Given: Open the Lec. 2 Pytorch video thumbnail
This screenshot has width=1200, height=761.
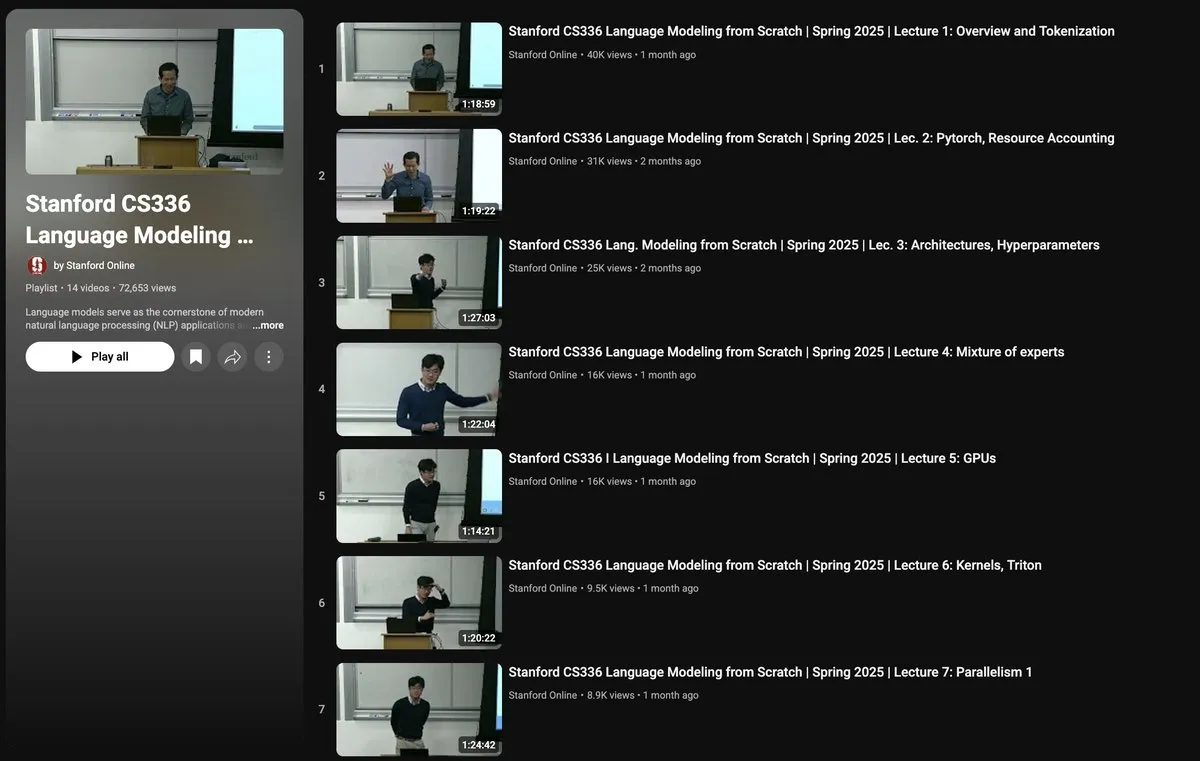Looking at the screenshot, I should [419, 176].
